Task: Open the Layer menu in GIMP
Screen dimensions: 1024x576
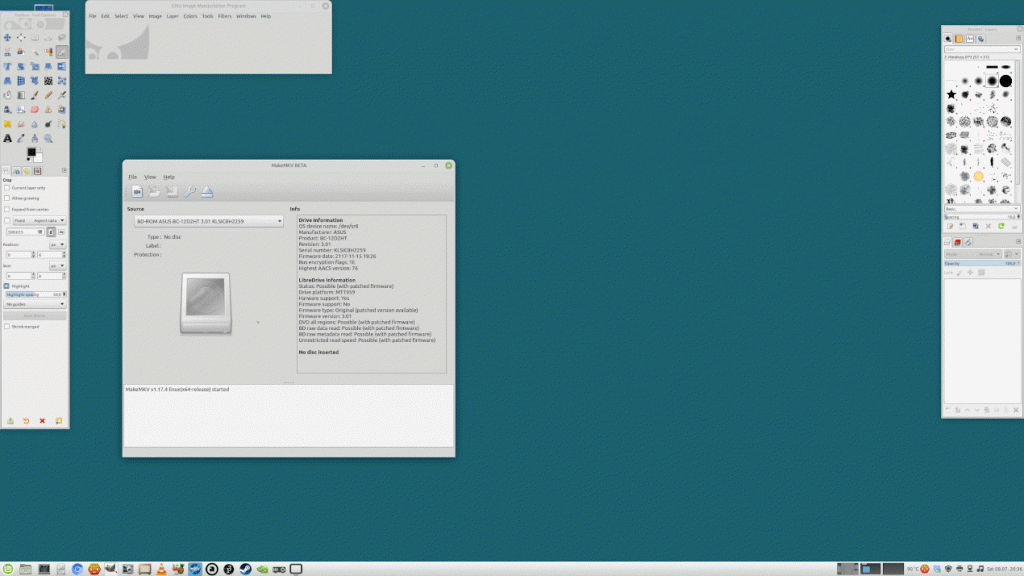Action: (x=172, y=16)
